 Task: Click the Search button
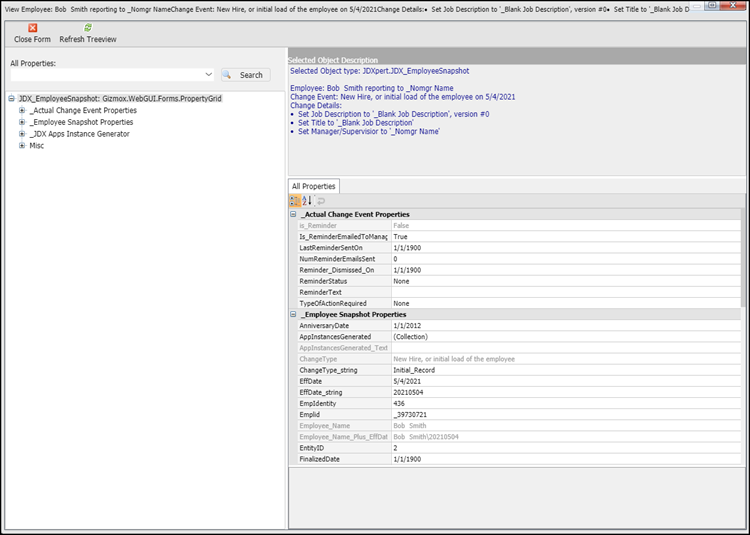244,75
